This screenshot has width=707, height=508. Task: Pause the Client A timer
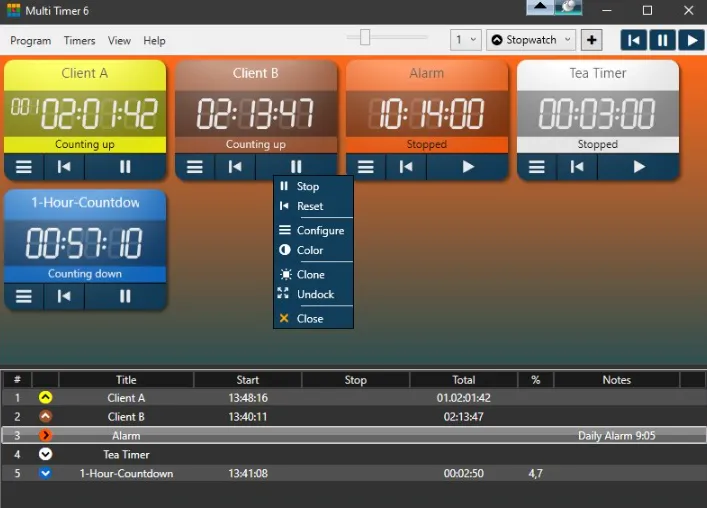click(125, 167)
